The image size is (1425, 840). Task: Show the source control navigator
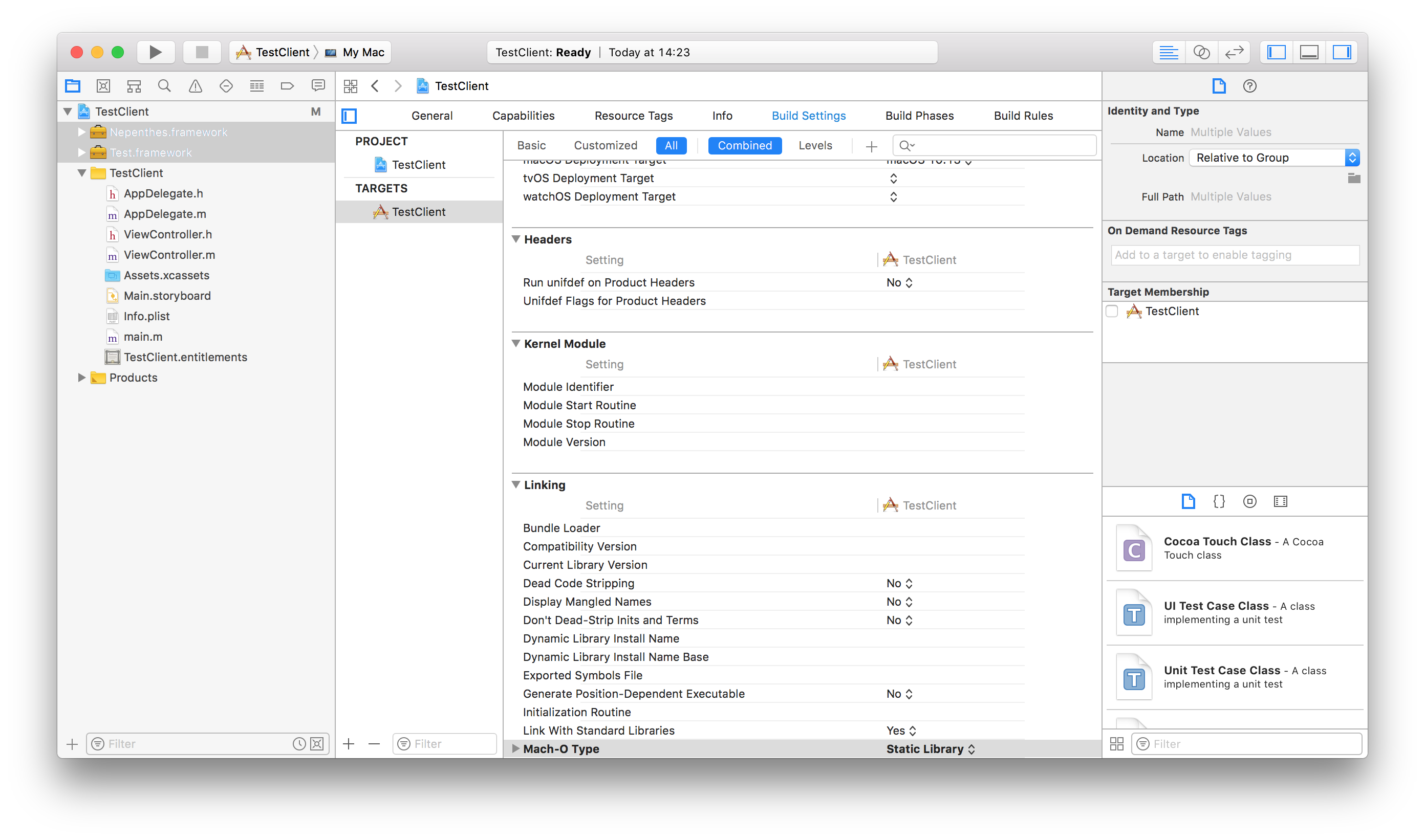(x=103, y=86)
